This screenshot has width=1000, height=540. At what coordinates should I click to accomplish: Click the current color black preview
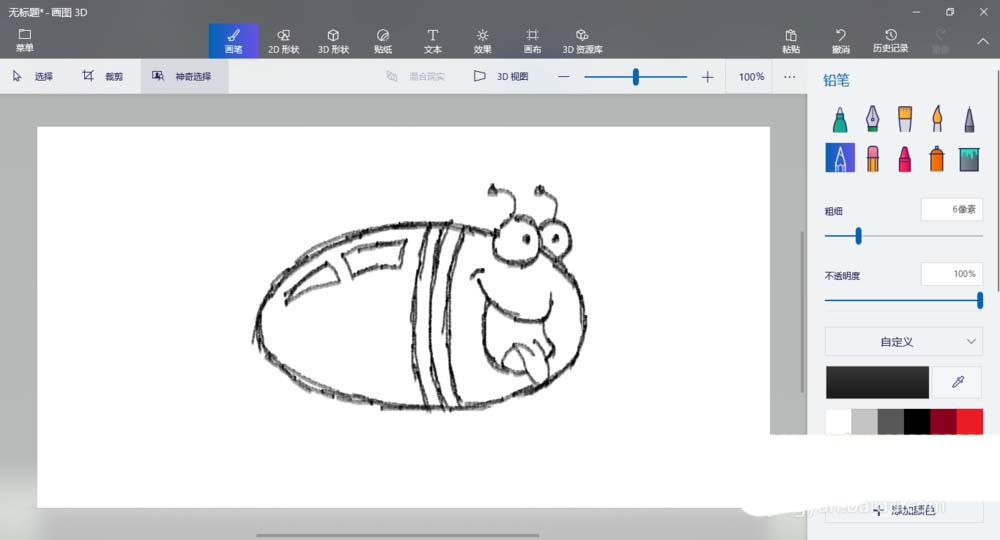pos(877,382)
